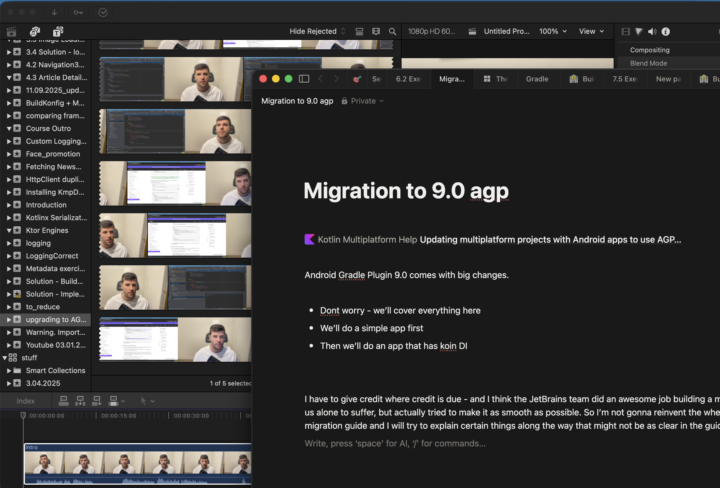
Task: Click the 00:00:15:00 timeline ruler mark
Action: tap(118, 415)
